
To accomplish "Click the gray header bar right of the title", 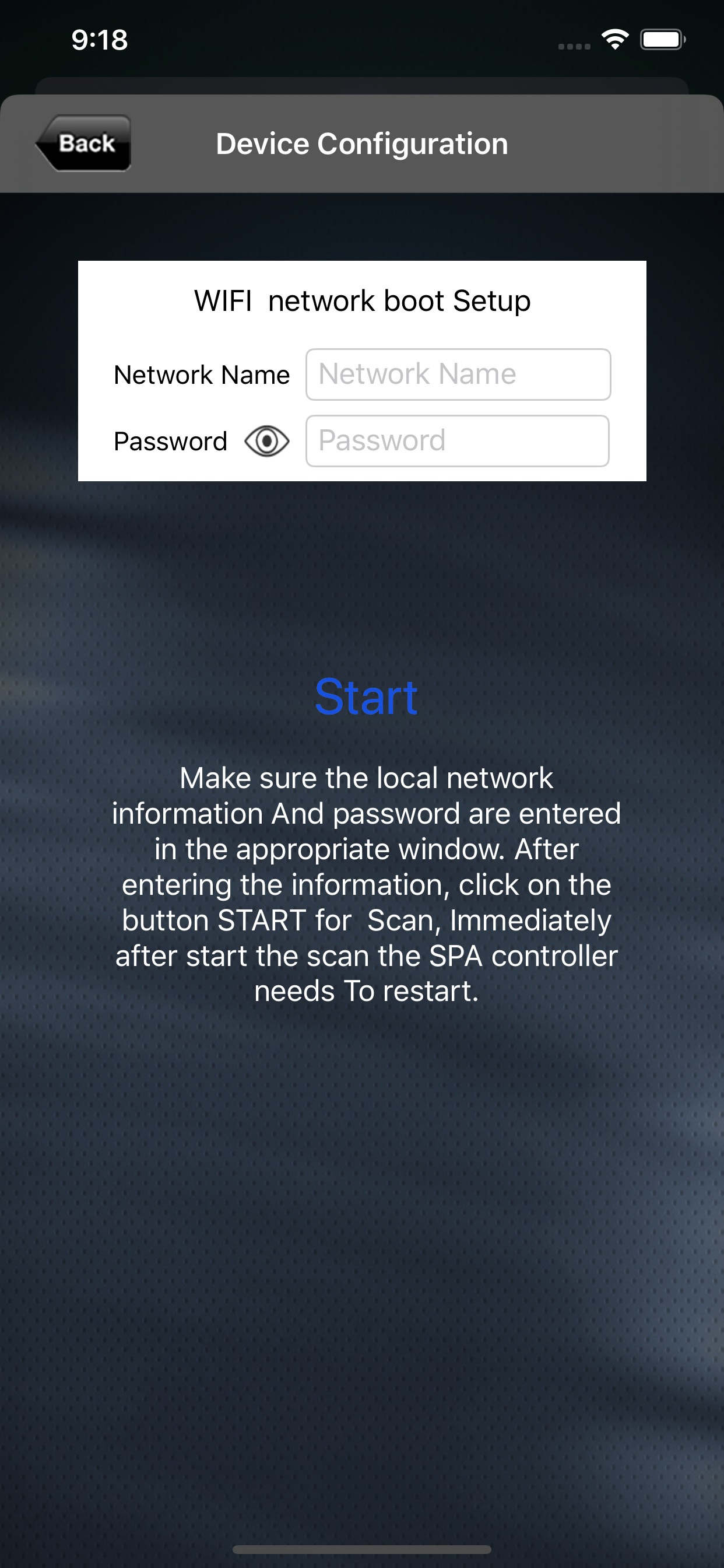I will coord(614,143).
